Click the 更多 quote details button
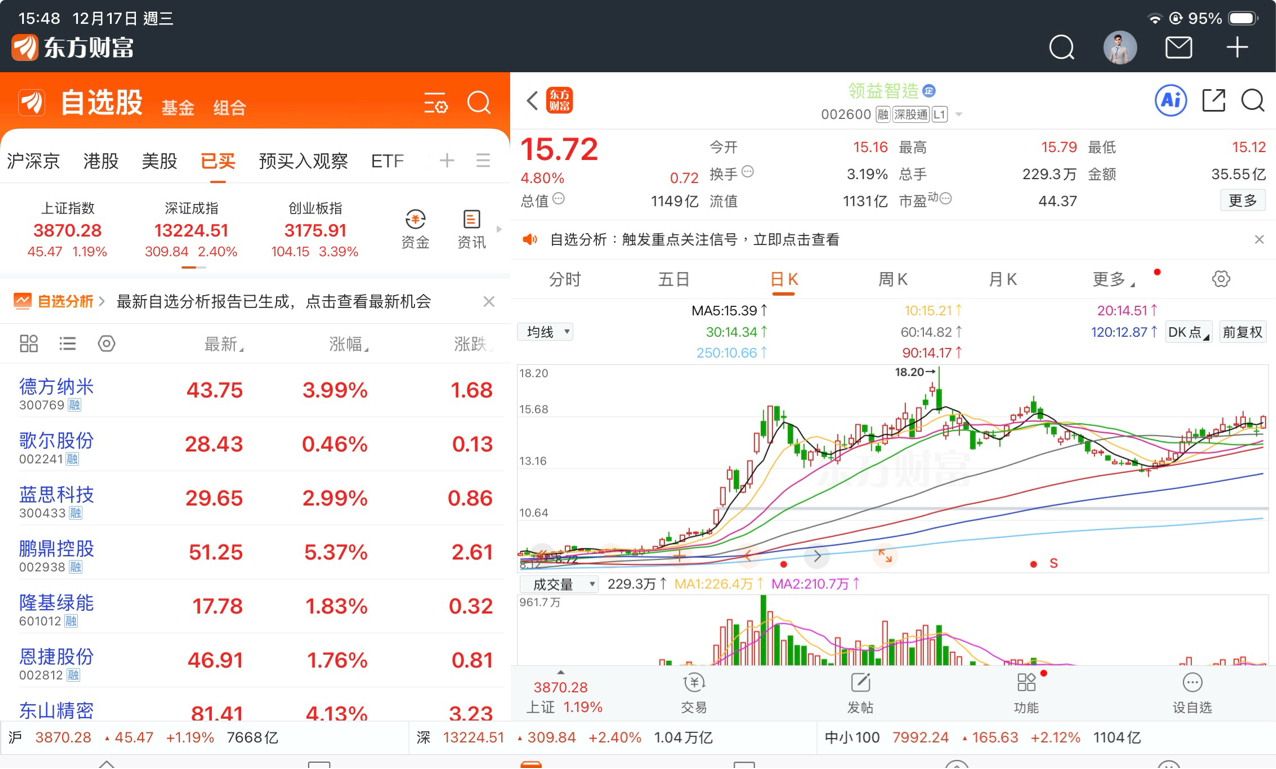 click(1243, 201)
